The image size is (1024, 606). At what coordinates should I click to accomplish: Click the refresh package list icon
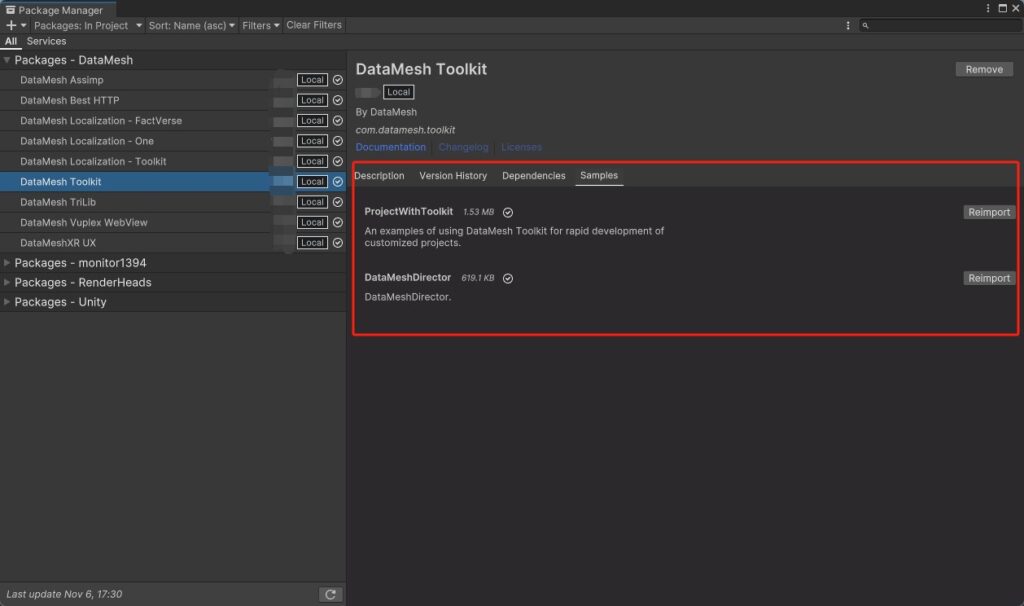331,595
